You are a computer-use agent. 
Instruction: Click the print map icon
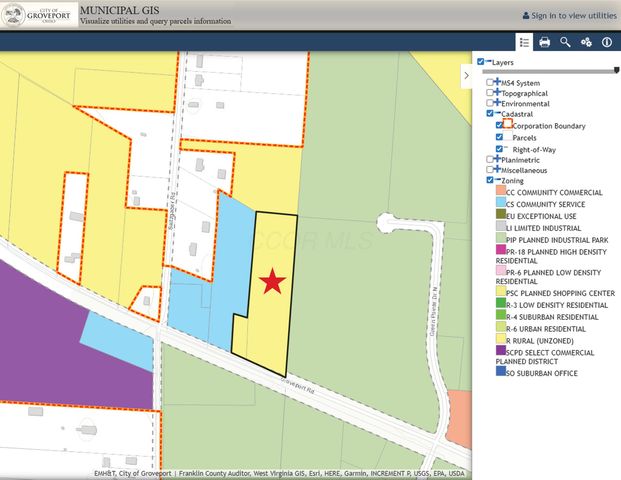point(545,42)
